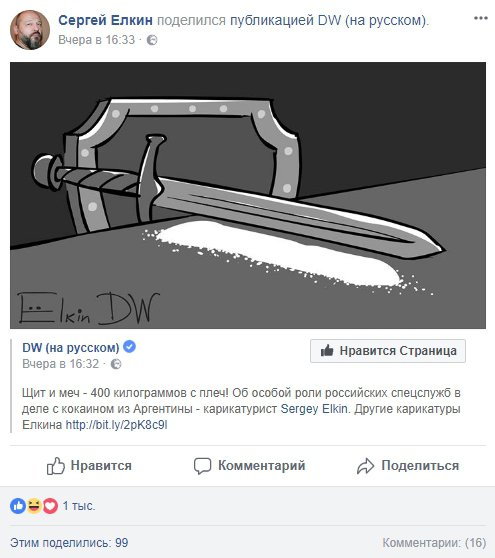Click the public globe icon beside Вчера в 16:33
Viewport: 495px width, 558px height.
(x=152, y=40)
